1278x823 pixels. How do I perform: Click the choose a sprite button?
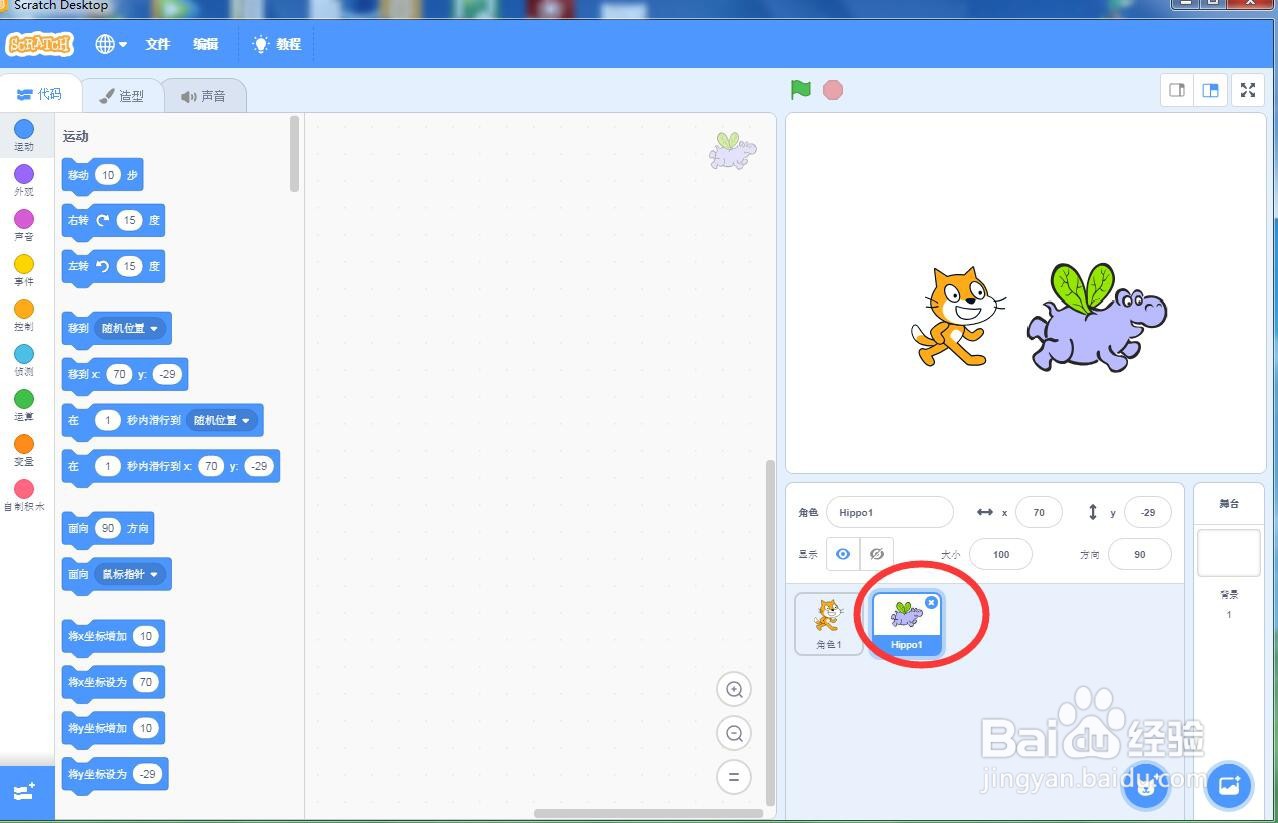1146,786
